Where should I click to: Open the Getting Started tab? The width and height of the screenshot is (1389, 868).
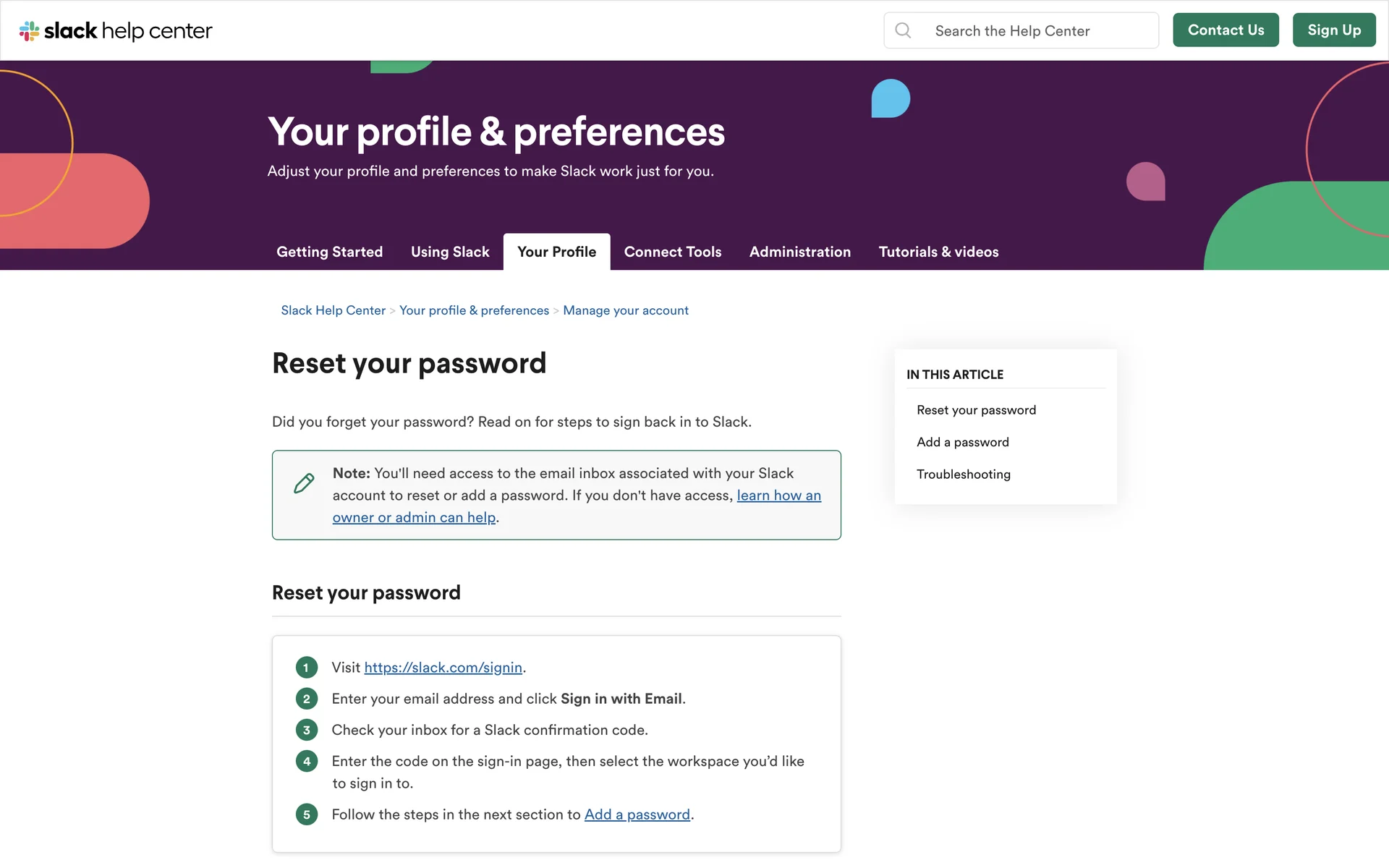tap(329, 252)
